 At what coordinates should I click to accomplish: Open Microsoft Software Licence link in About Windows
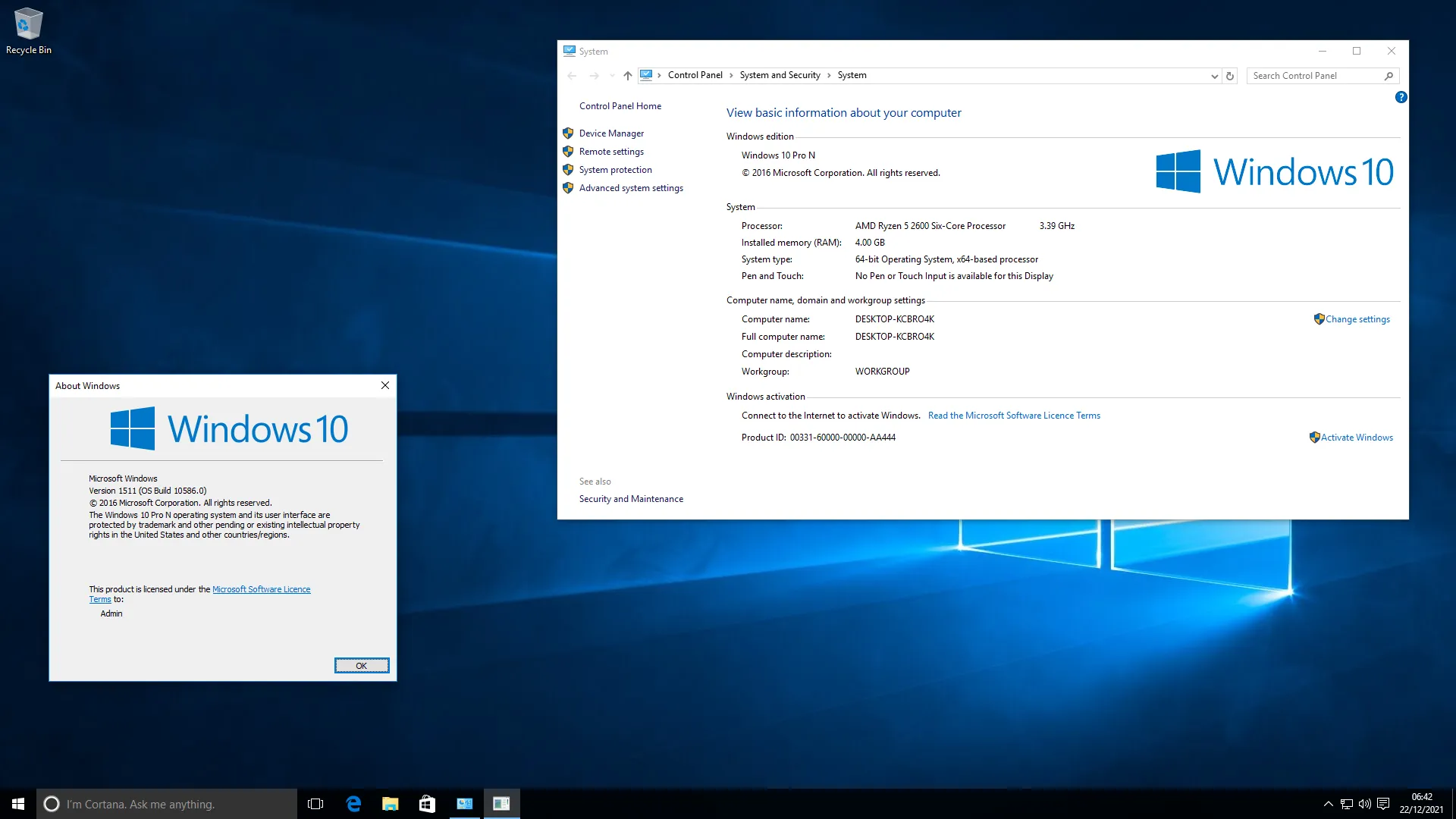coord(261,589)
